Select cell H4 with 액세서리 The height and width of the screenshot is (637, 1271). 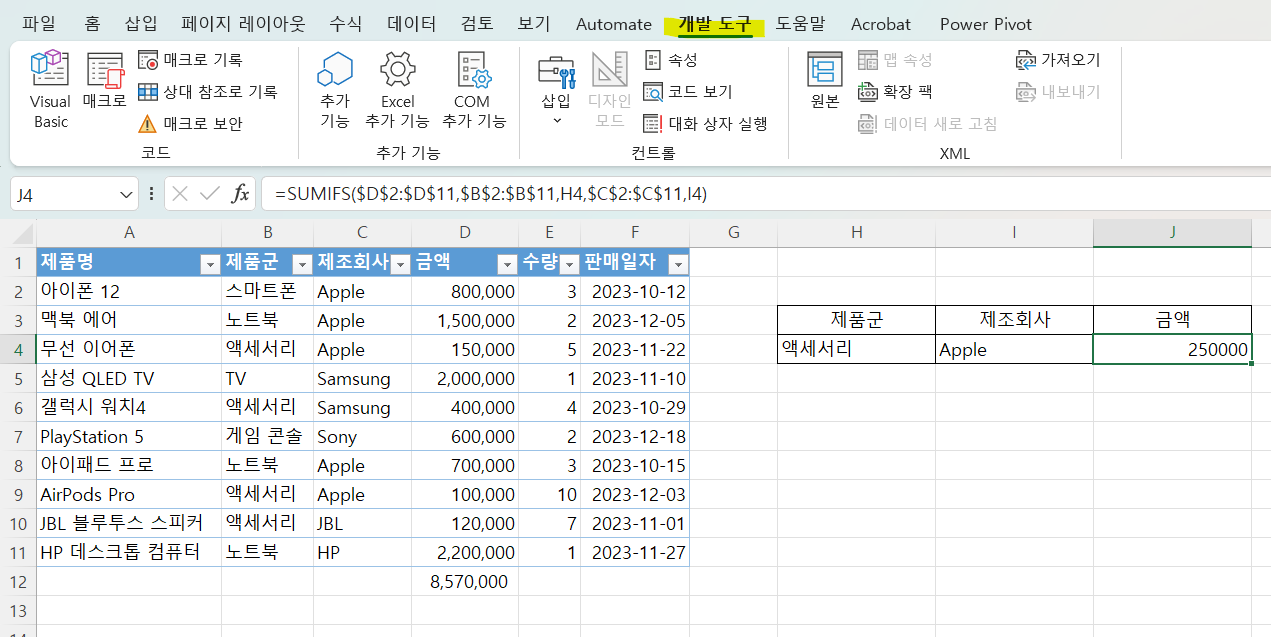(856, 350)
